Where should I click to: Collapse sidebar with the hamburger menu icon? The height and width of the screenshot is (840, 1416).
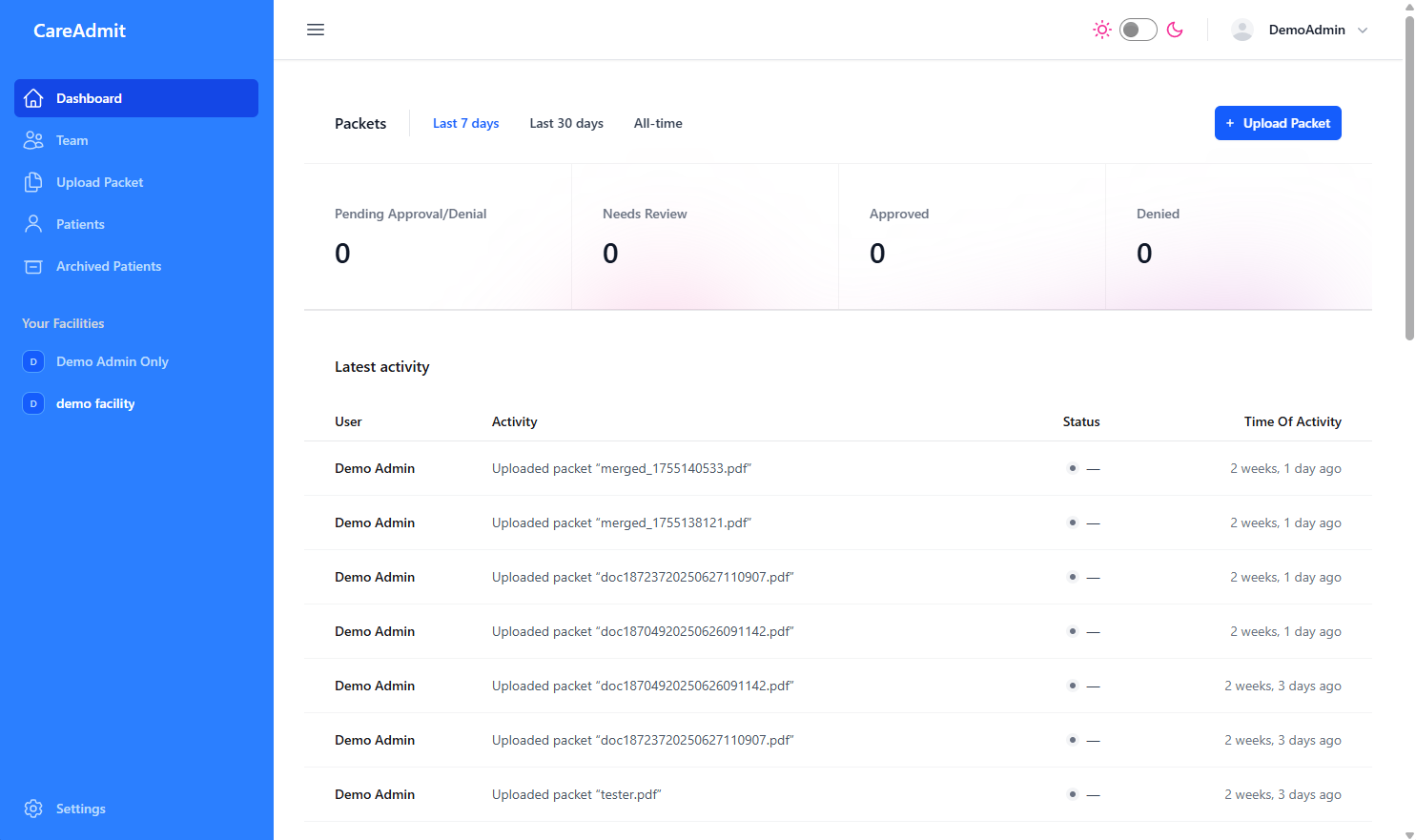point(316,30)
